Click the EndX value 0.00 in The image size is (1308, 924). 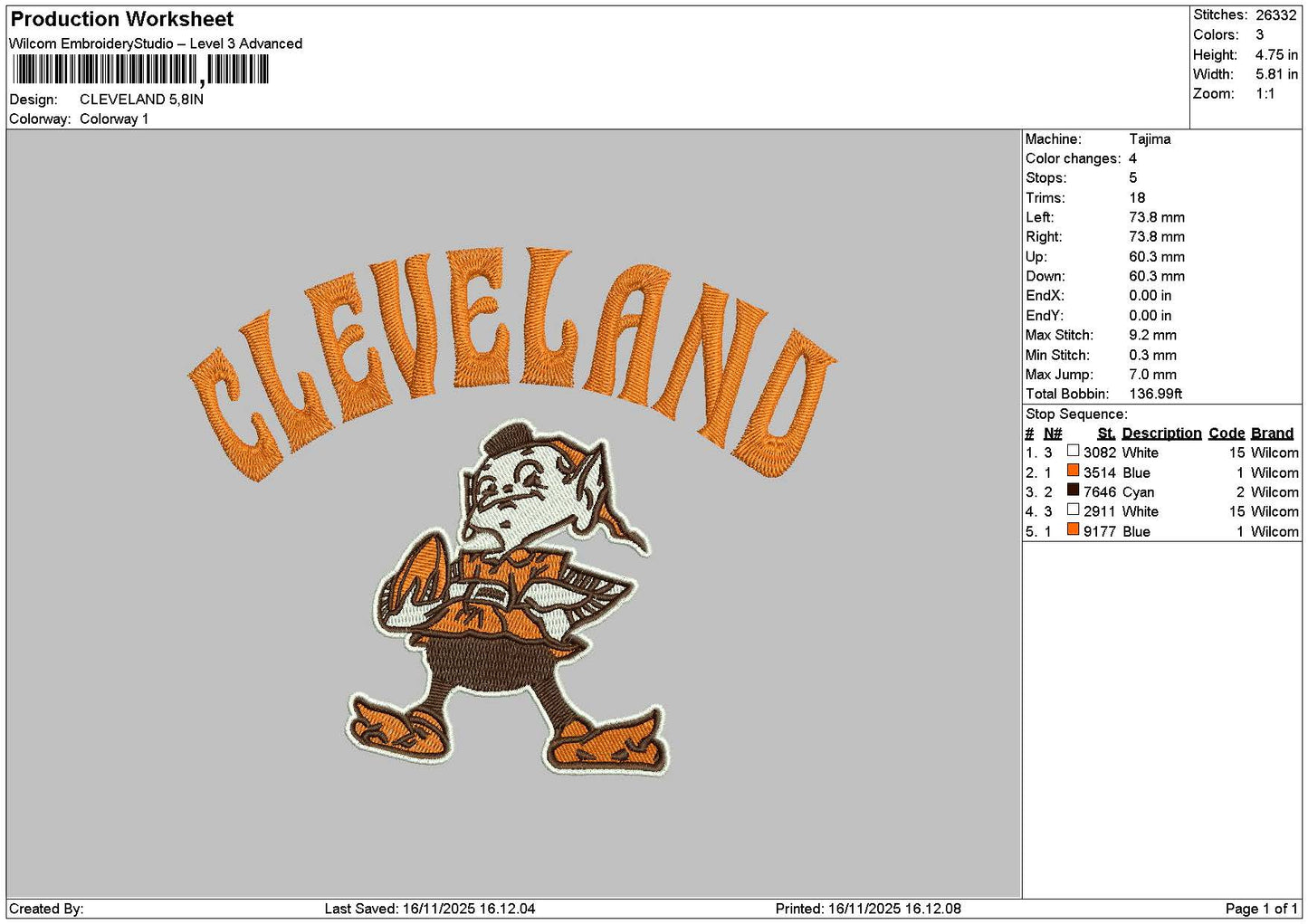coord(1150,296)
